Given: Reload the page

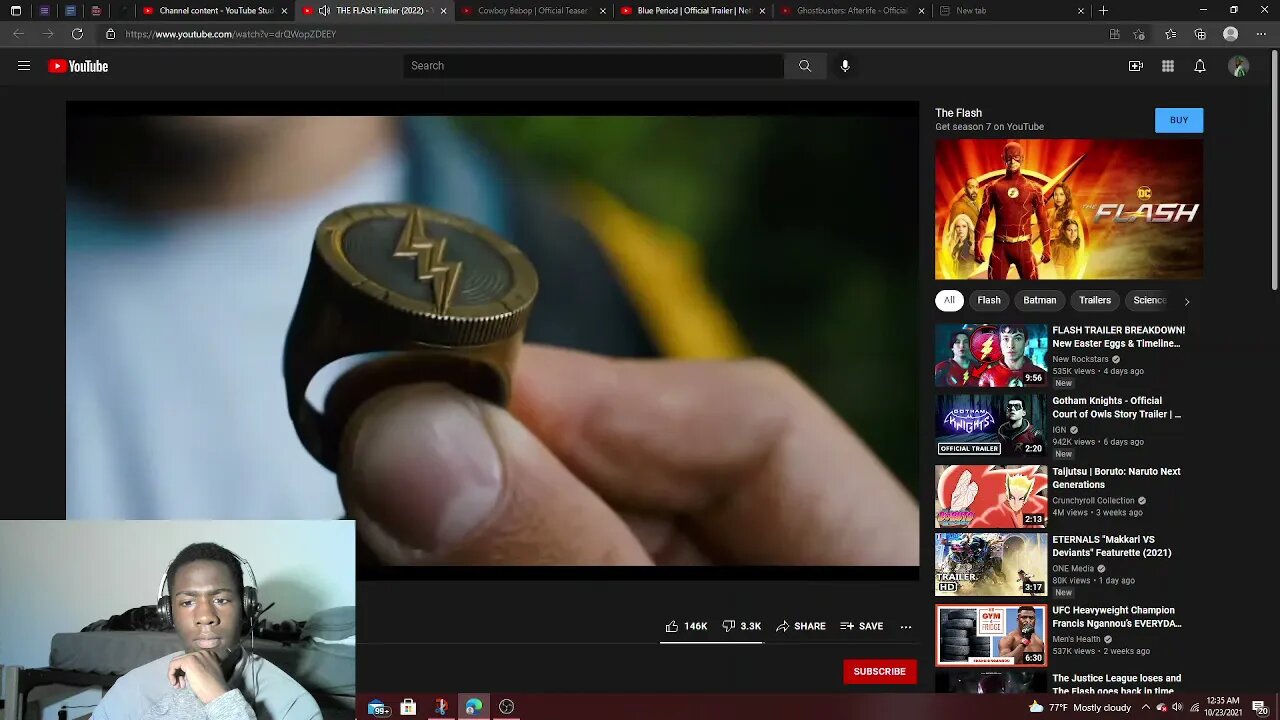Looking at the screenshot, I should coord(77,34).
